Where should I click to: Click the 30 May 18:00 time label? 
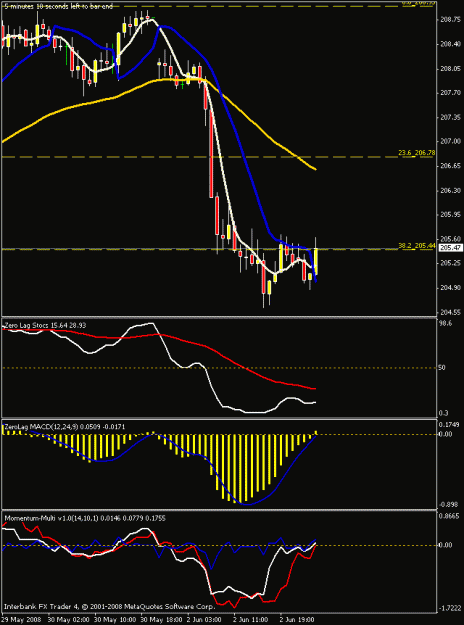click(x=160, y=620)
